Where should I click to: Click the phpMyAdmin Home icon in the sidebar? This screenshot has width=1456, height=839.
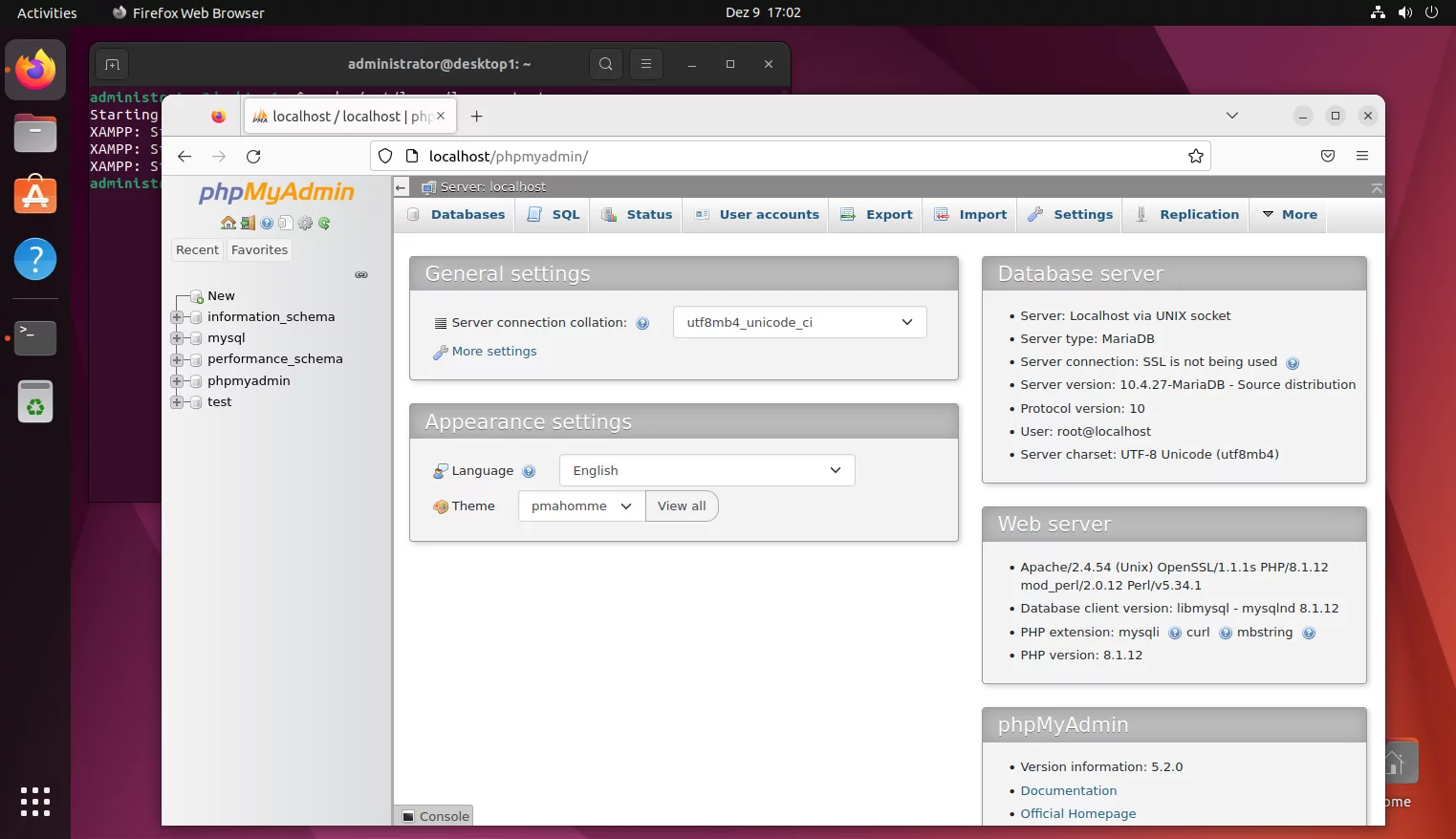[x=228, y=223]
